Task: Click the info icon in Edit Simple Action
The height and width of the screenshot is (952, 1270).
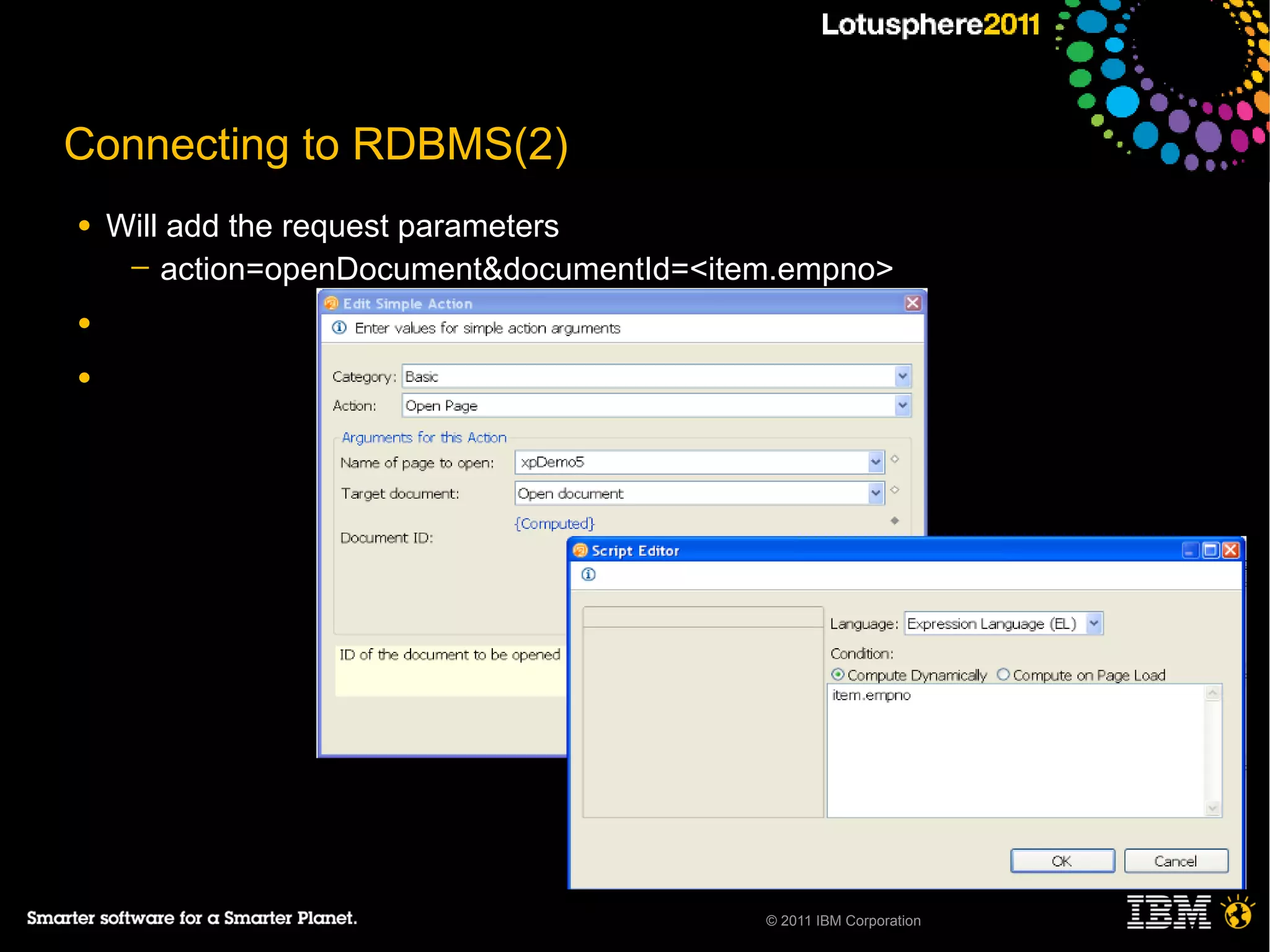Action: pos(339,327)
